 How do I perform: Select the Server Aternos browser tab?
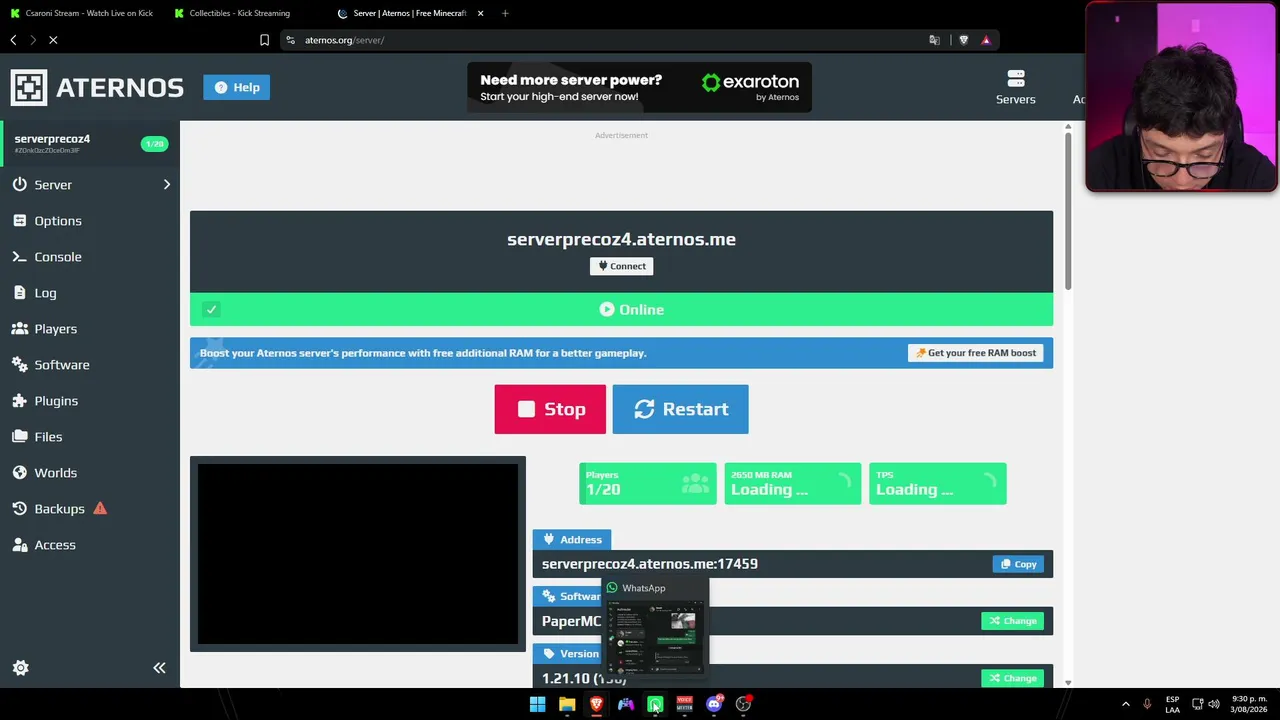point(408,13)
